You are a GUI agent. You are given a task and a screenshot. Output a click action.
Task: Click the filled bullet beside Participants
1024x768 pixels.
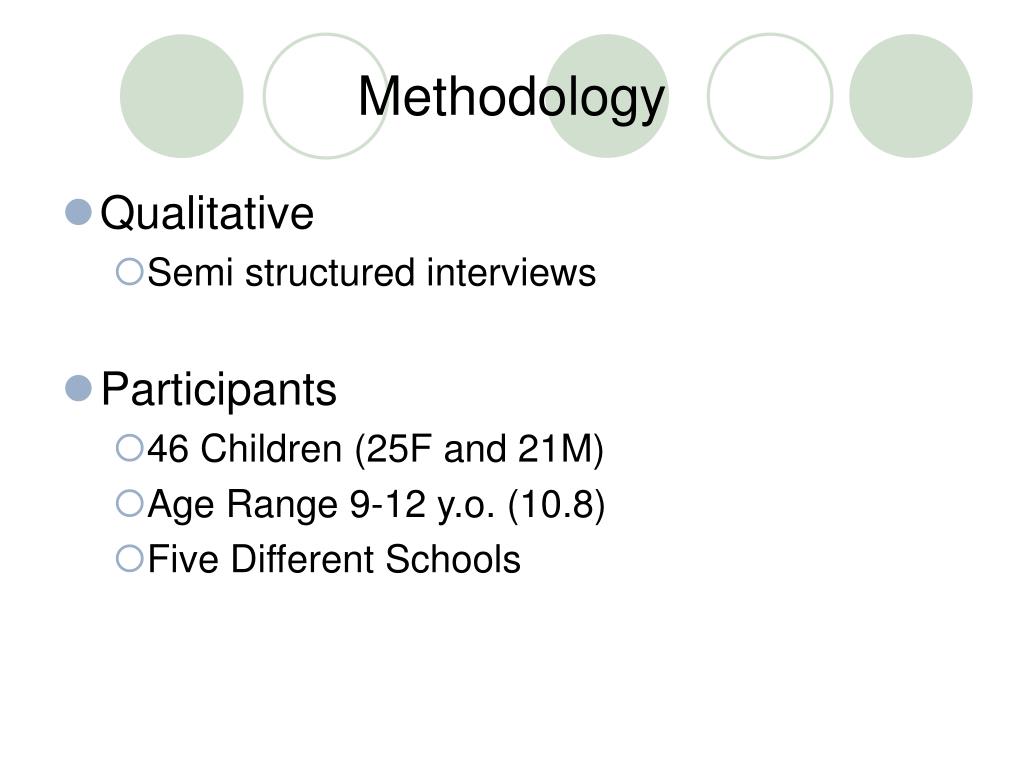pyautogui.click(x=78, y=389)
